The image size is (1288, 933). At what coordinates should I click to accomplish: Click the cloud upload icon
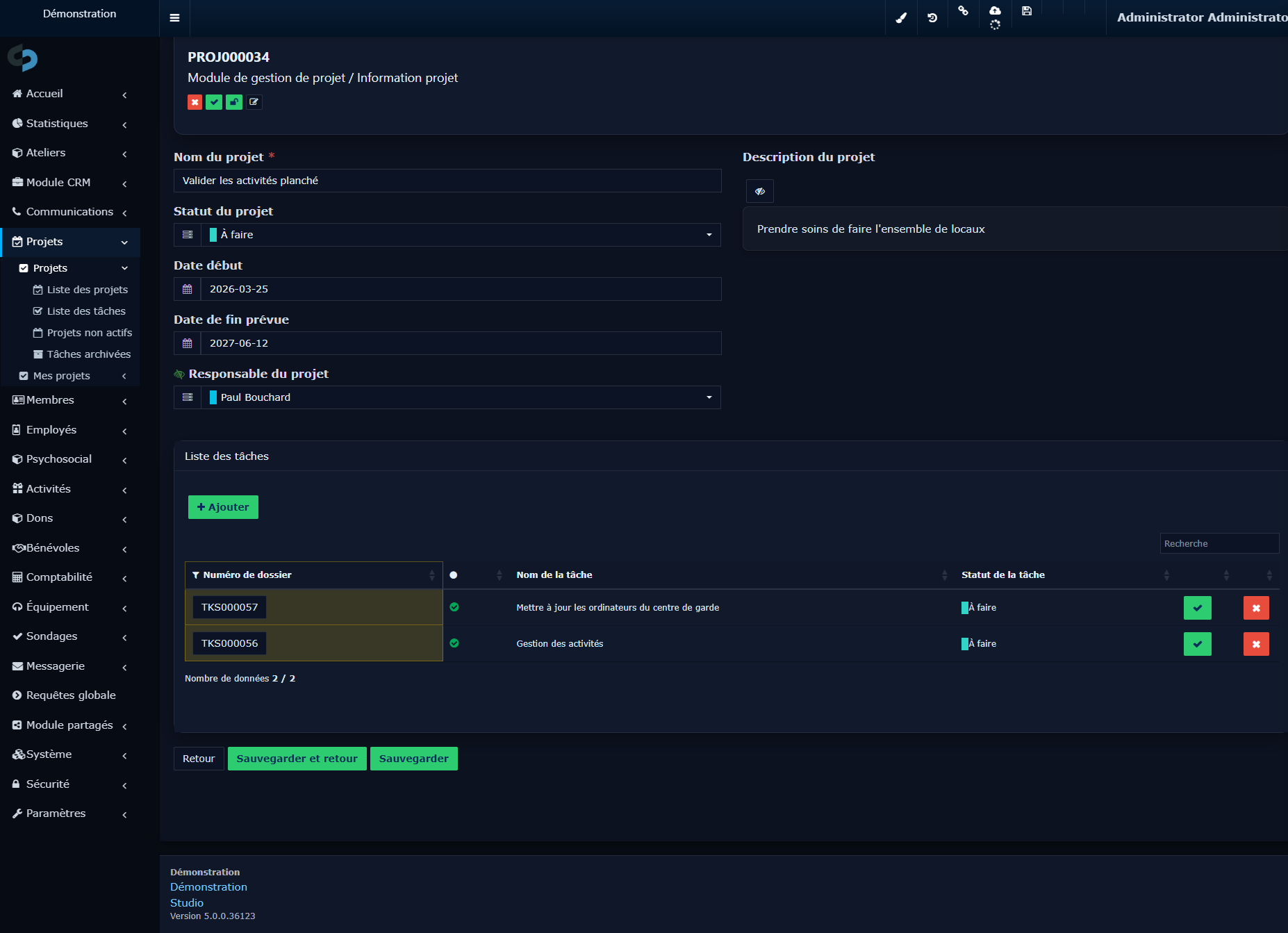[x=995, y=10]
